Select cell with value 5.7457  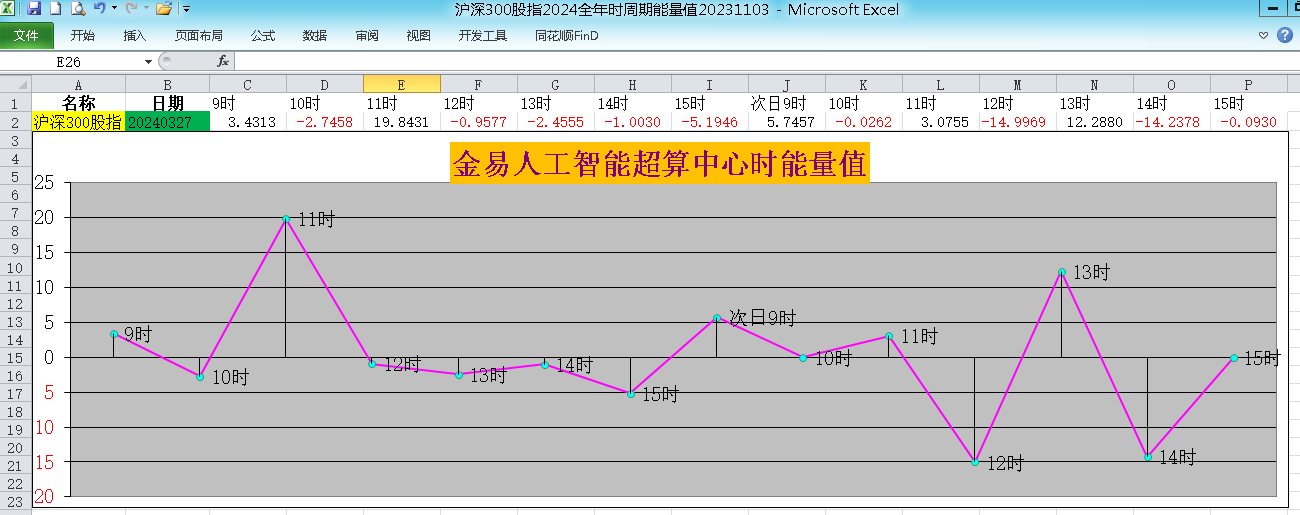(x=786, y=122)
